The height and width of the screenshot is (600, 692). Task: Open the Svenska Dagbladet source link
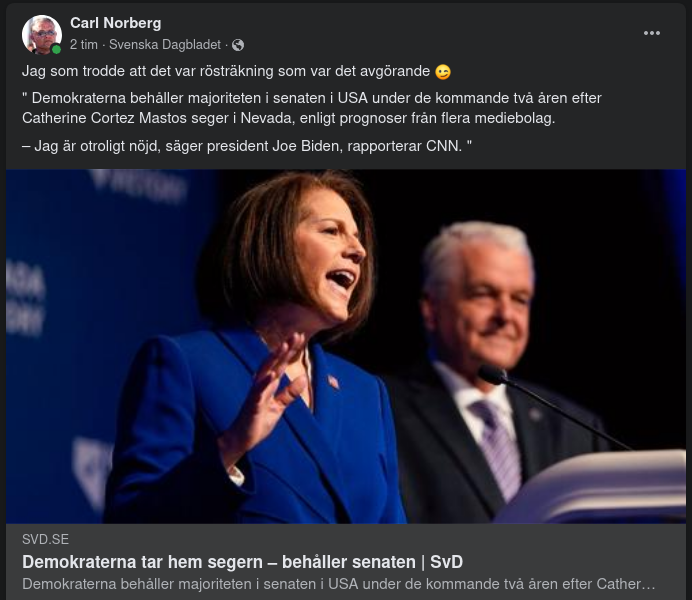click(164, 45)
